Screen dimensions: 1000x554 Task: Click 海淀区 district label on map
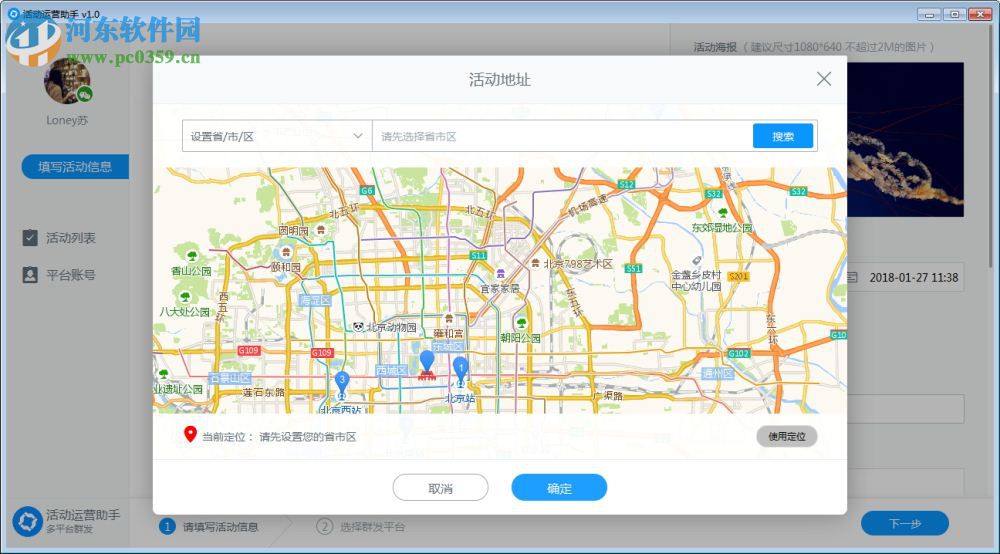pyautogui.click(x=315, y=300)
